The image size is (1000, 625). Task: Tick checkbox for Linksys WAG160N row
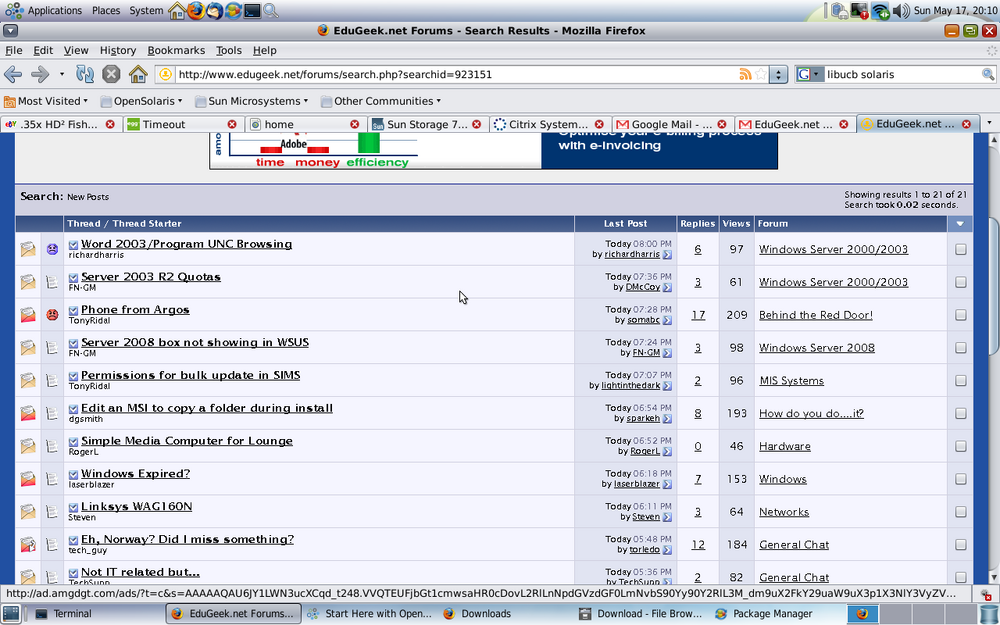pyautogui.click(x=960, y=512)
